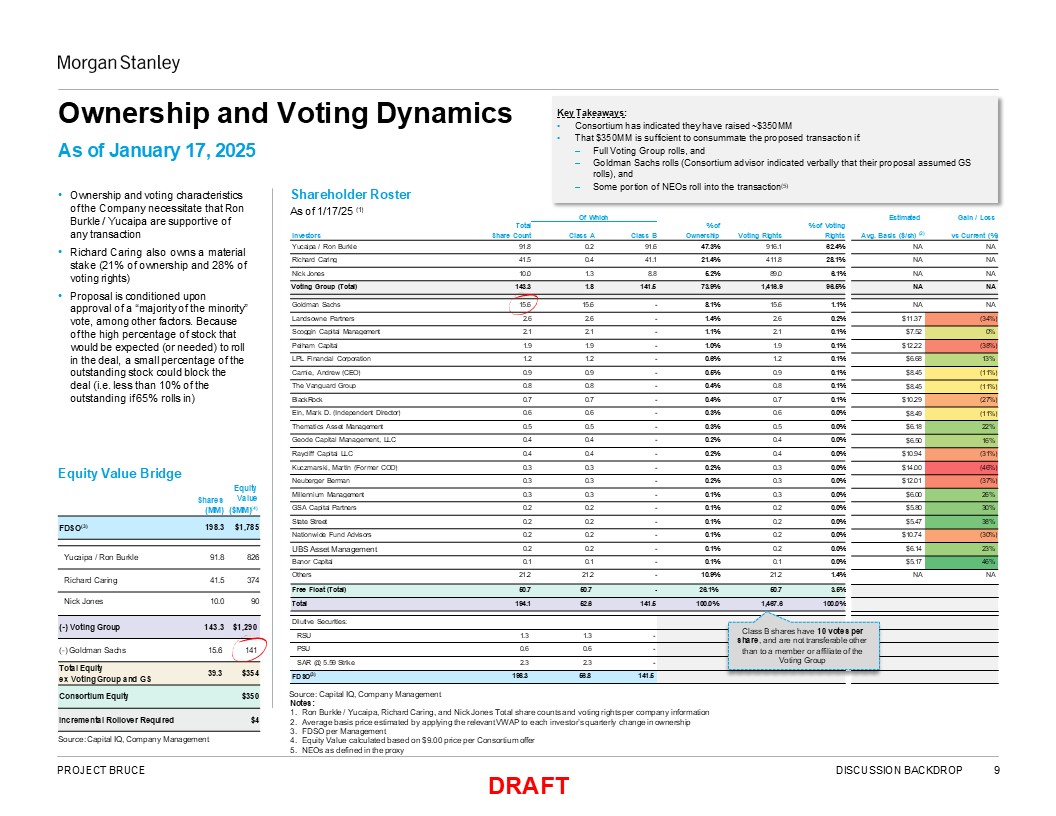Select the "Others" row label
Image resolution: width=1056 pixels, height=816 pixels.
pyautogui.click(x=301, y=575)
